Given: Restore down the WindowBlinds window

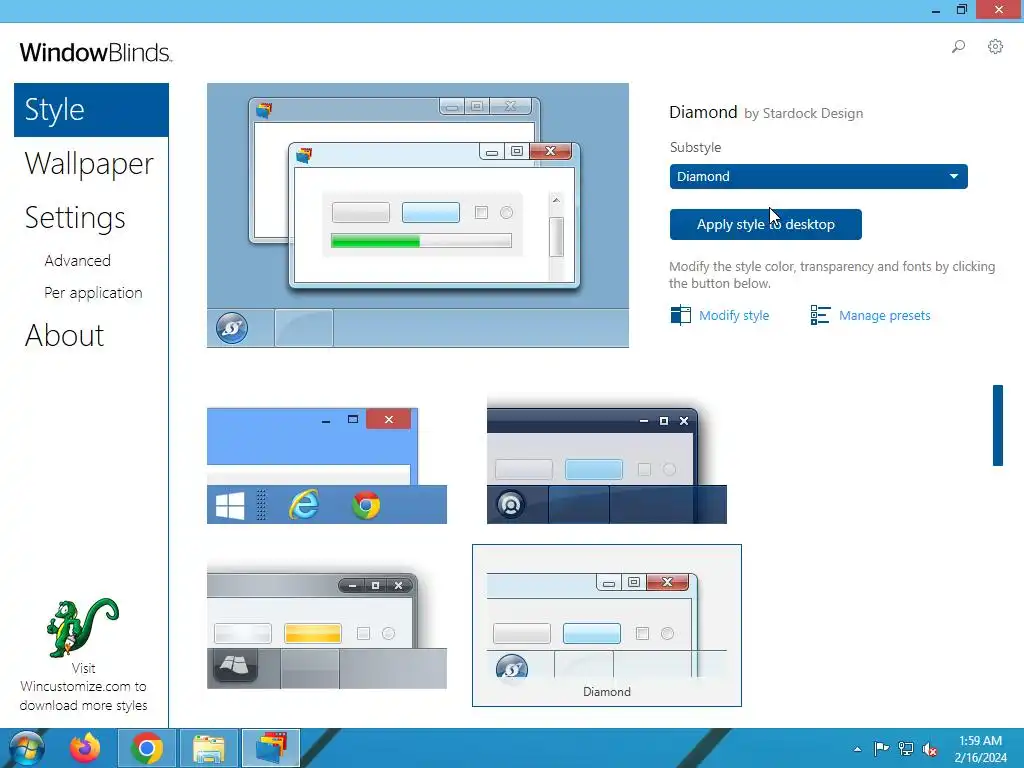Looking at the screenshot, I should point(962,9).
